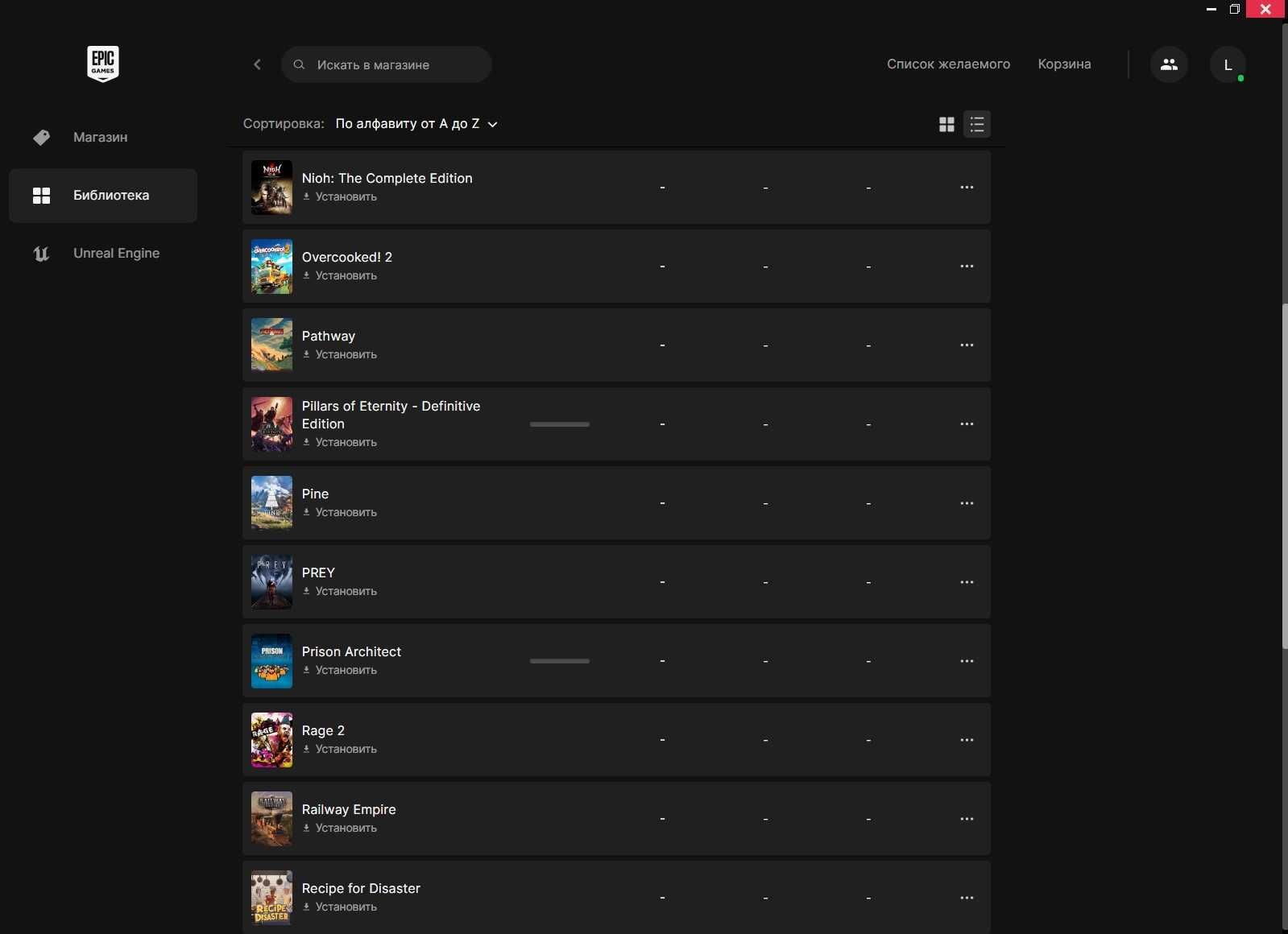Install Pine

pyautogui.click(x=340, y=513)
